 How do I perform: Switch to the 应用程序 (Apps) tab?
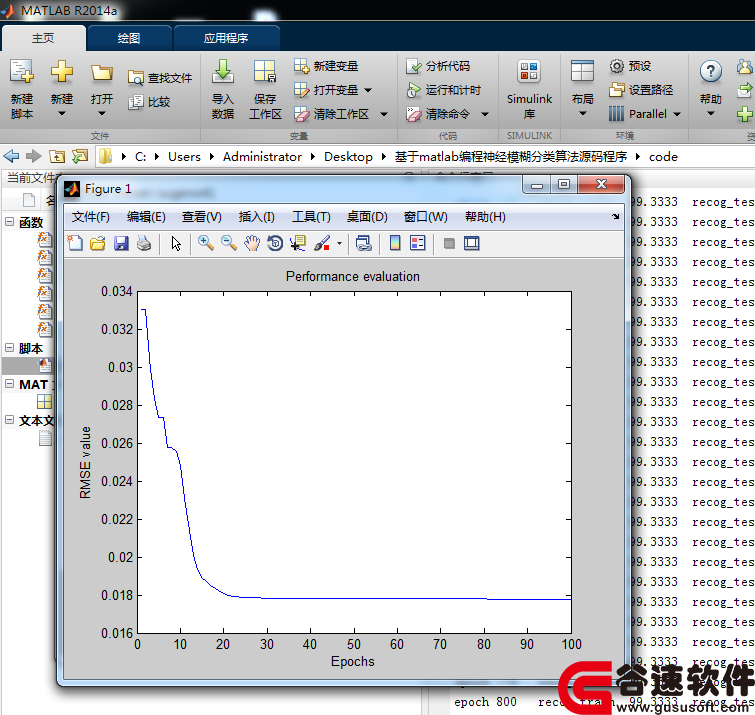click(226, 38)
